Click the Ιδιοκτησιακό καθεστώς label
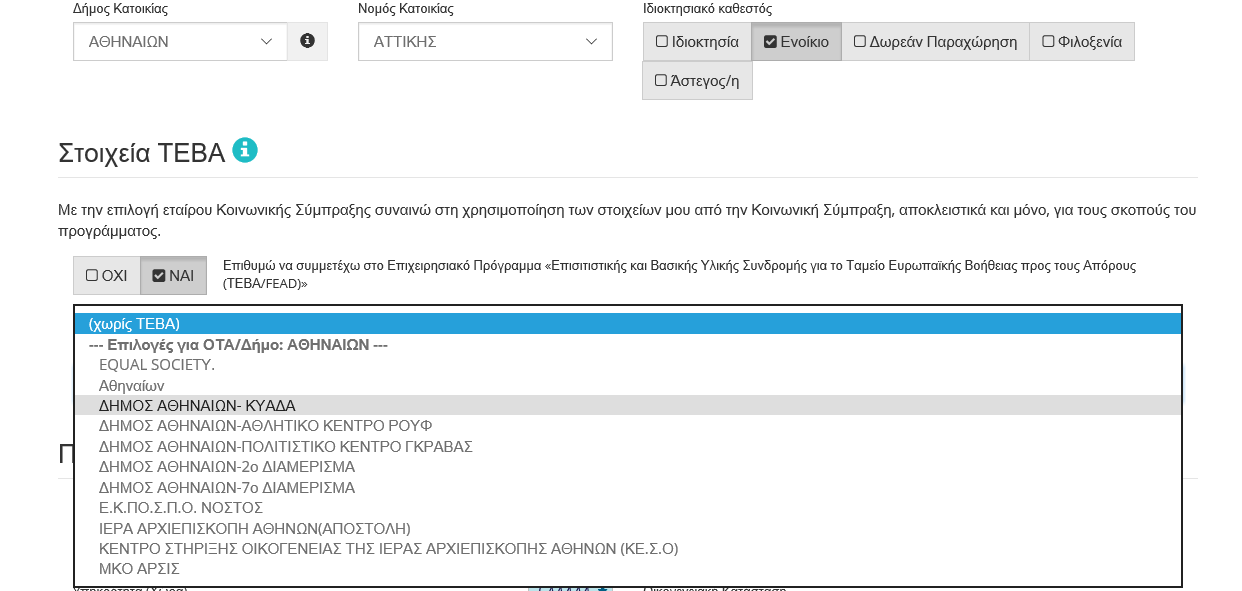1242x591 pixels. pos(707,9)
